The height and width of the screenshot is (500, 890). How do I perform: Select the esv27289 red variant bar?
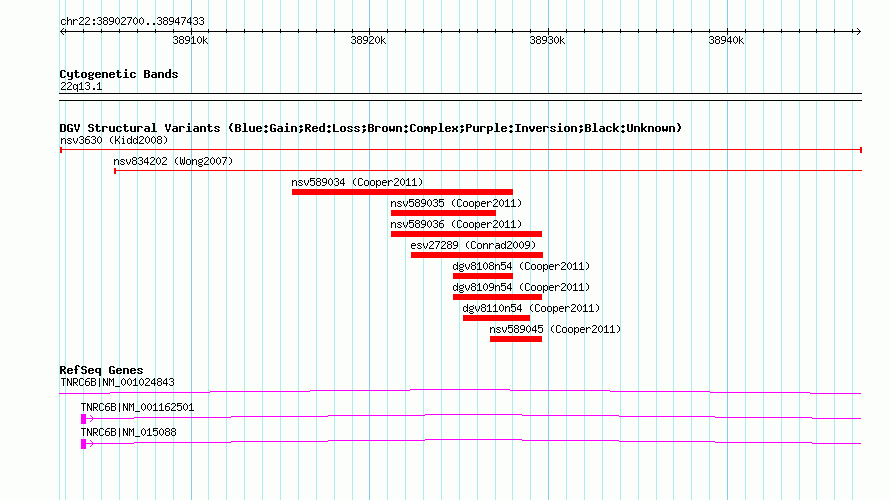(477, 255)
